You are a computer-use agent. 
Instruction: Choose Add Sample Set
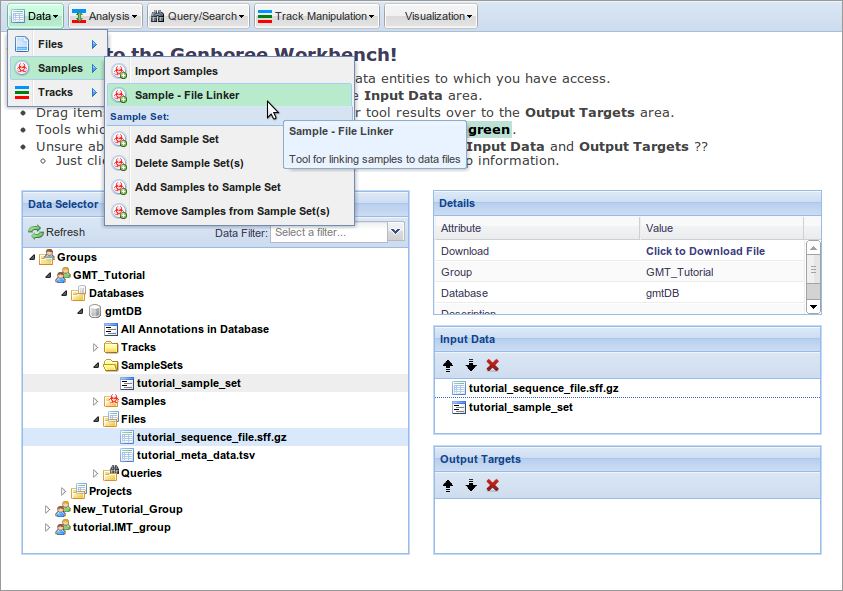click(x=230, y=139)
